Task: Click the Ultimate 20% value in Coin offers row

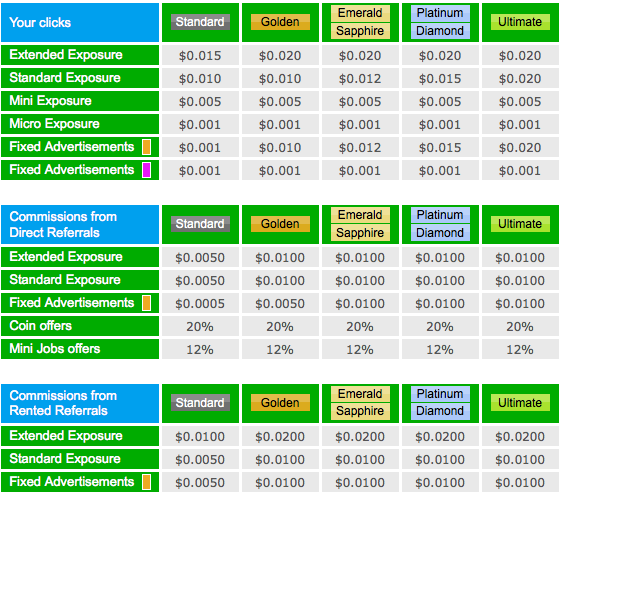Action: pyautogui.click(x=520, y=327)
